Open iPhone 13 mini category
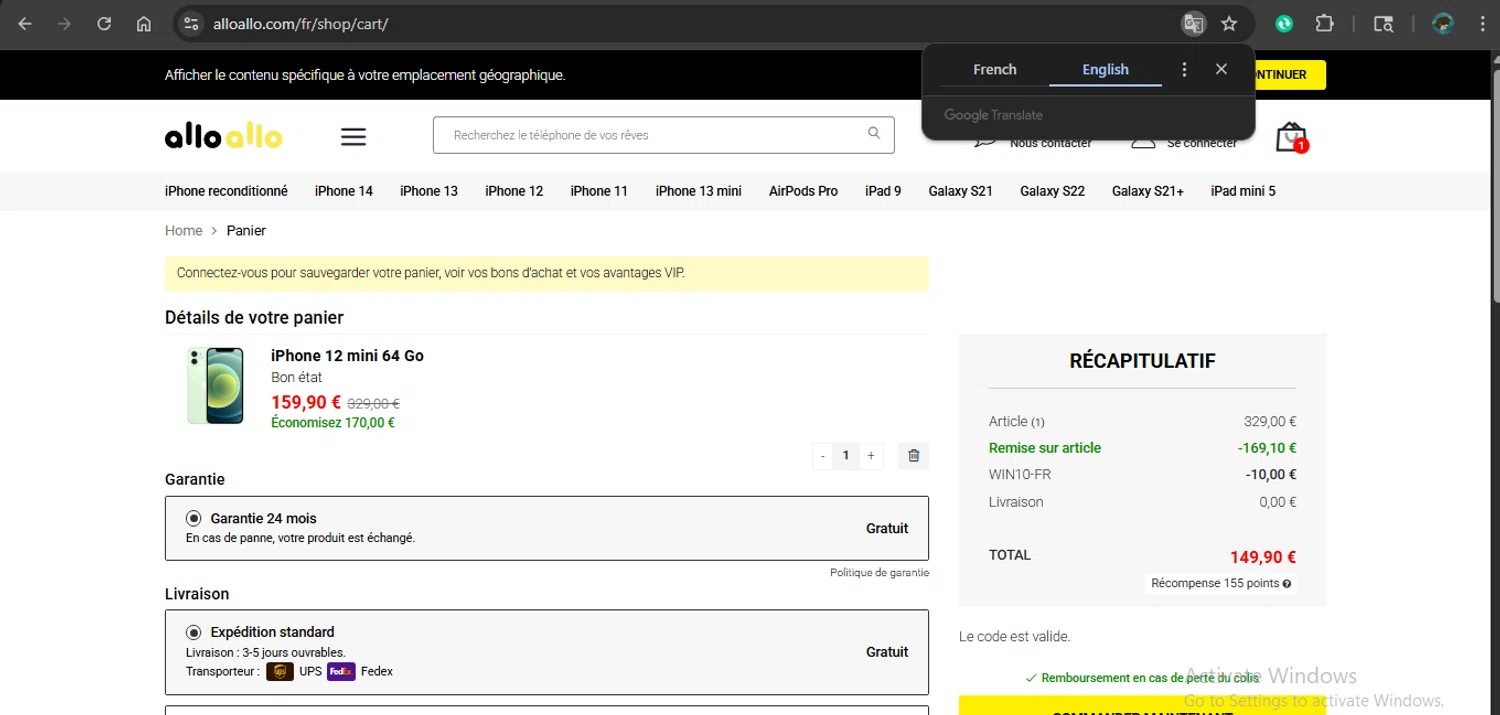This screenshot has width=1500, height=715. [x=699, y=191]
